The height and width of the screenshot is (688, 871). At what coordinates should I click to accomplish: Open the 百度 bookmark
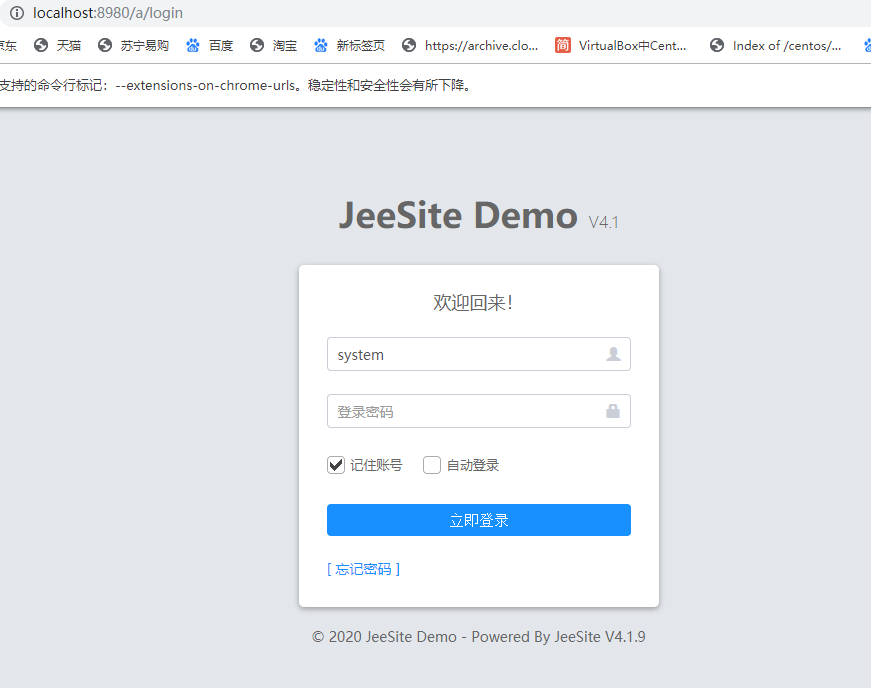coord(209,46)
